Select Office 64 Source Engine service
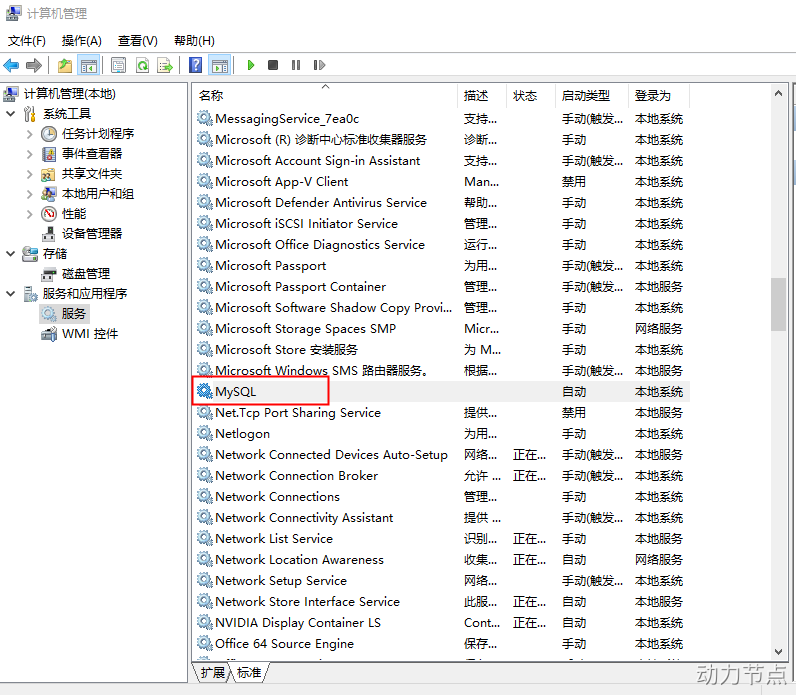This screenshot has width=796, height=695. 441,643
